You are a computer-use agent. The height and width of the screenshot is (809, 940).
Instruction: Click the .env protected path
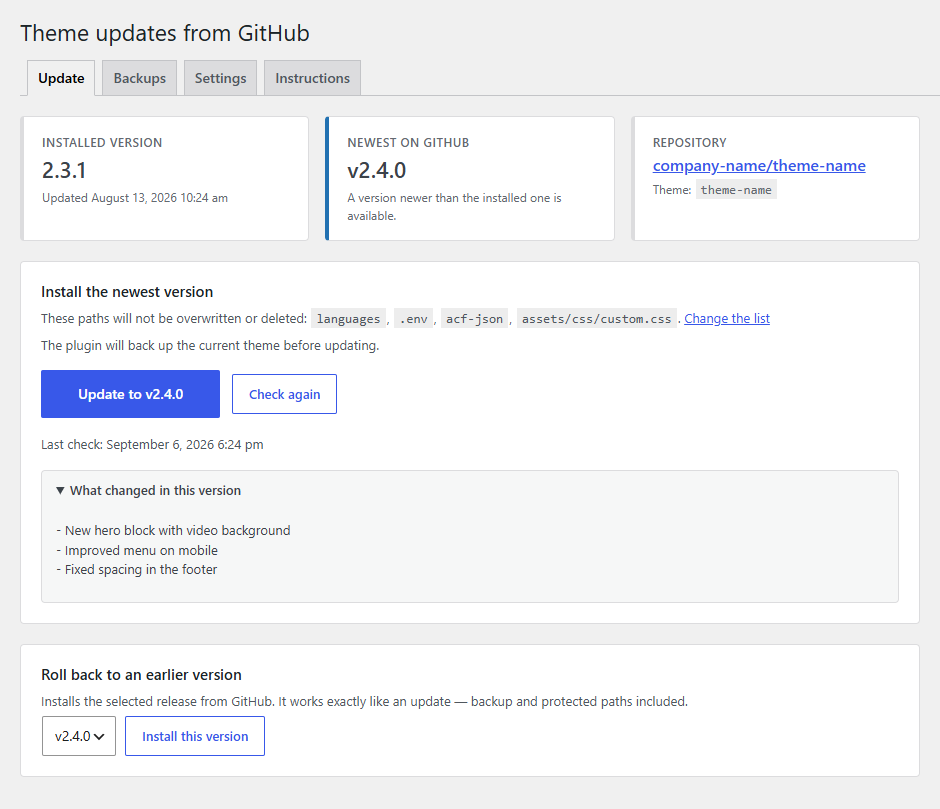(x=414, y=319)
